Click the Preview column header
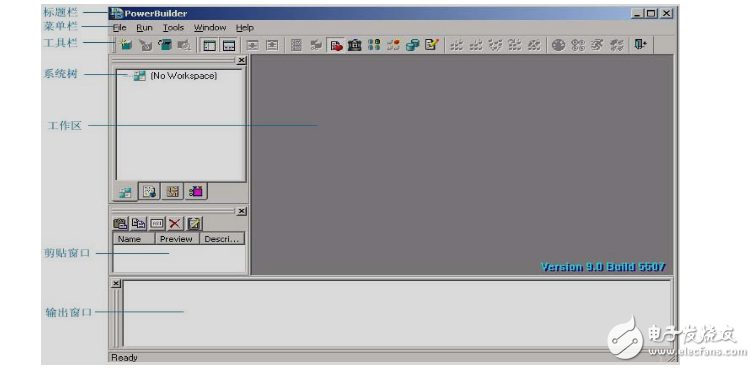The width and height of the screenshot is (755, 368). point(176,239)
